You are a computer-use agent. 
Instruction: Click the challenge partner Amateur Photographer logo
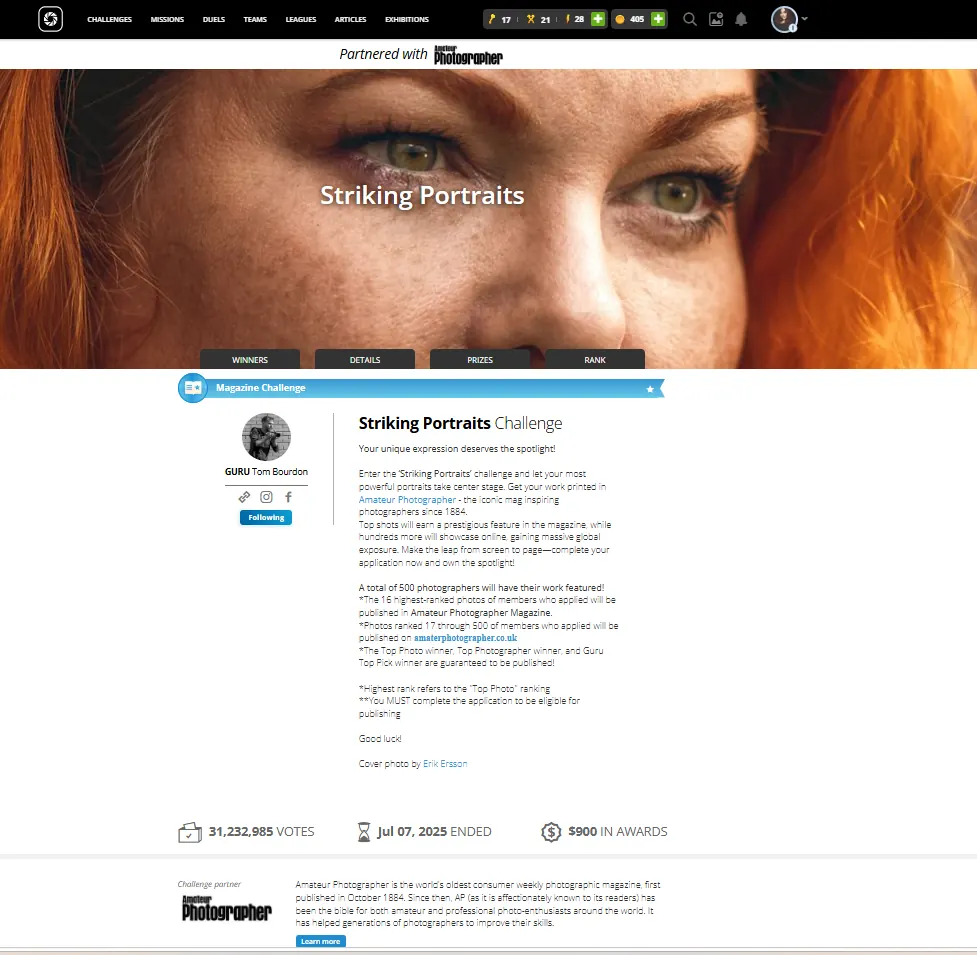[226, 908]
